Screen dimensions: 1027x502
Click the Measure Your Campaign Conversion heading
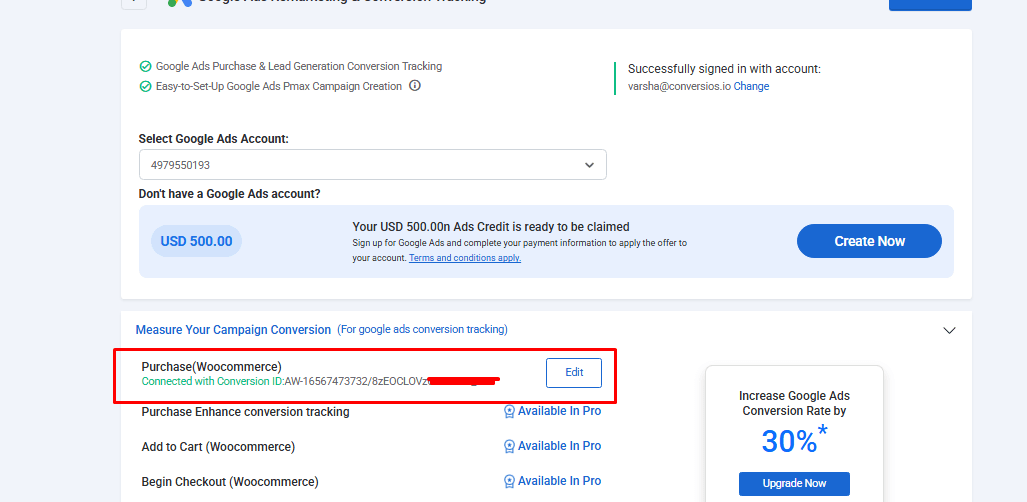pos(233,330)
